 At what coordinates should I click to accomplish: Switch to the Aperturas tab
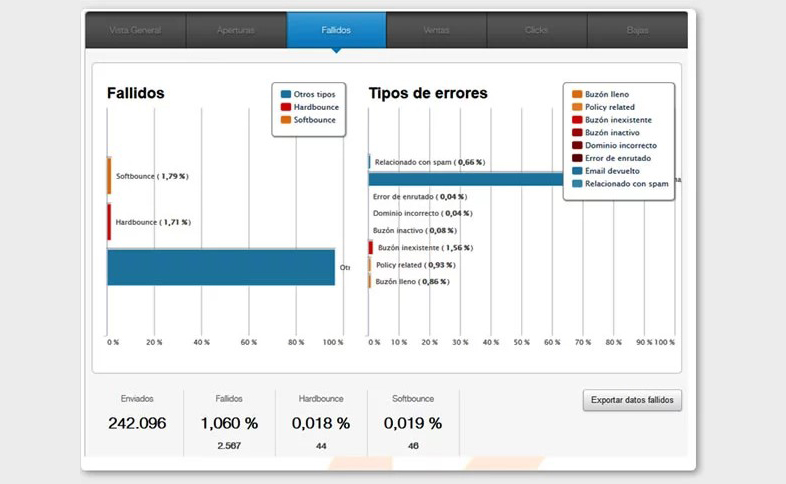[236, 30]
